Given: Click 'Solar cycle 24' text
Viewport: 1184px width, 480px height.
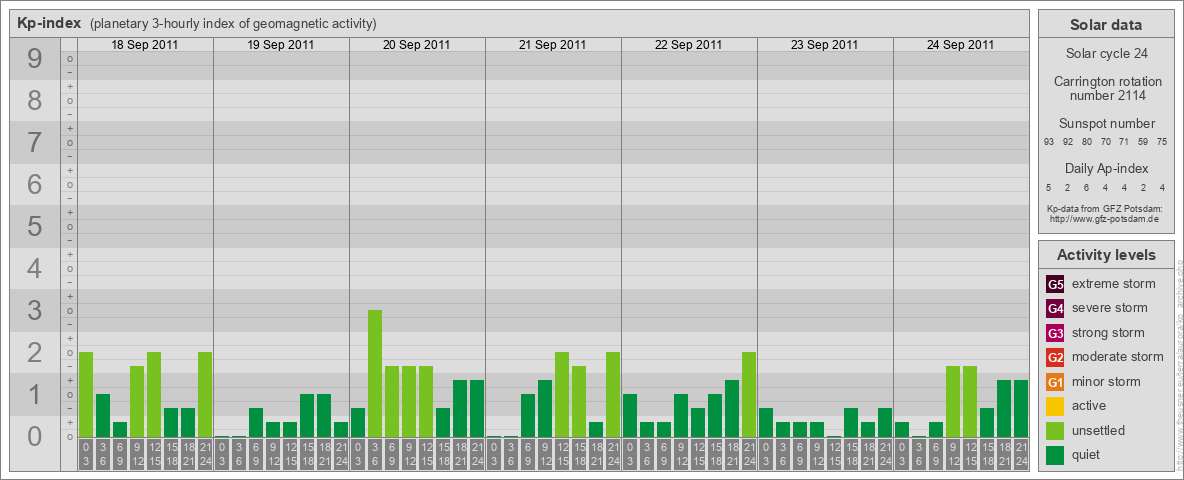Looking at the screenshot, I should click(1106, 54).
